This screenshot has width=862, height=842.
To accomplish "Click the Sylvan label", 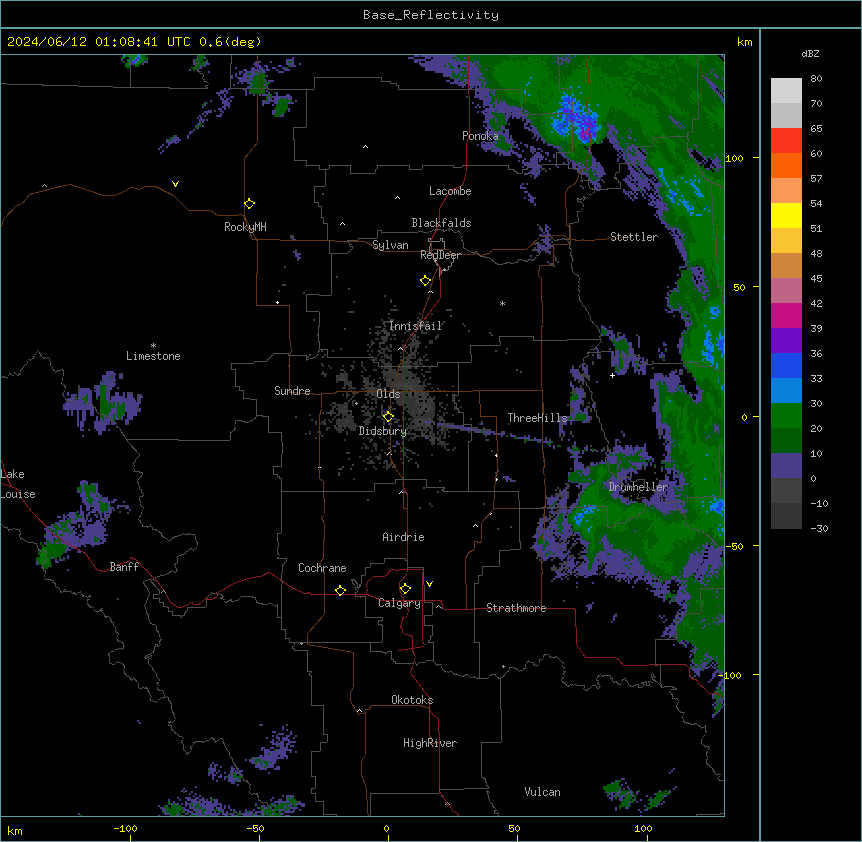I will [x=390, y=245].
